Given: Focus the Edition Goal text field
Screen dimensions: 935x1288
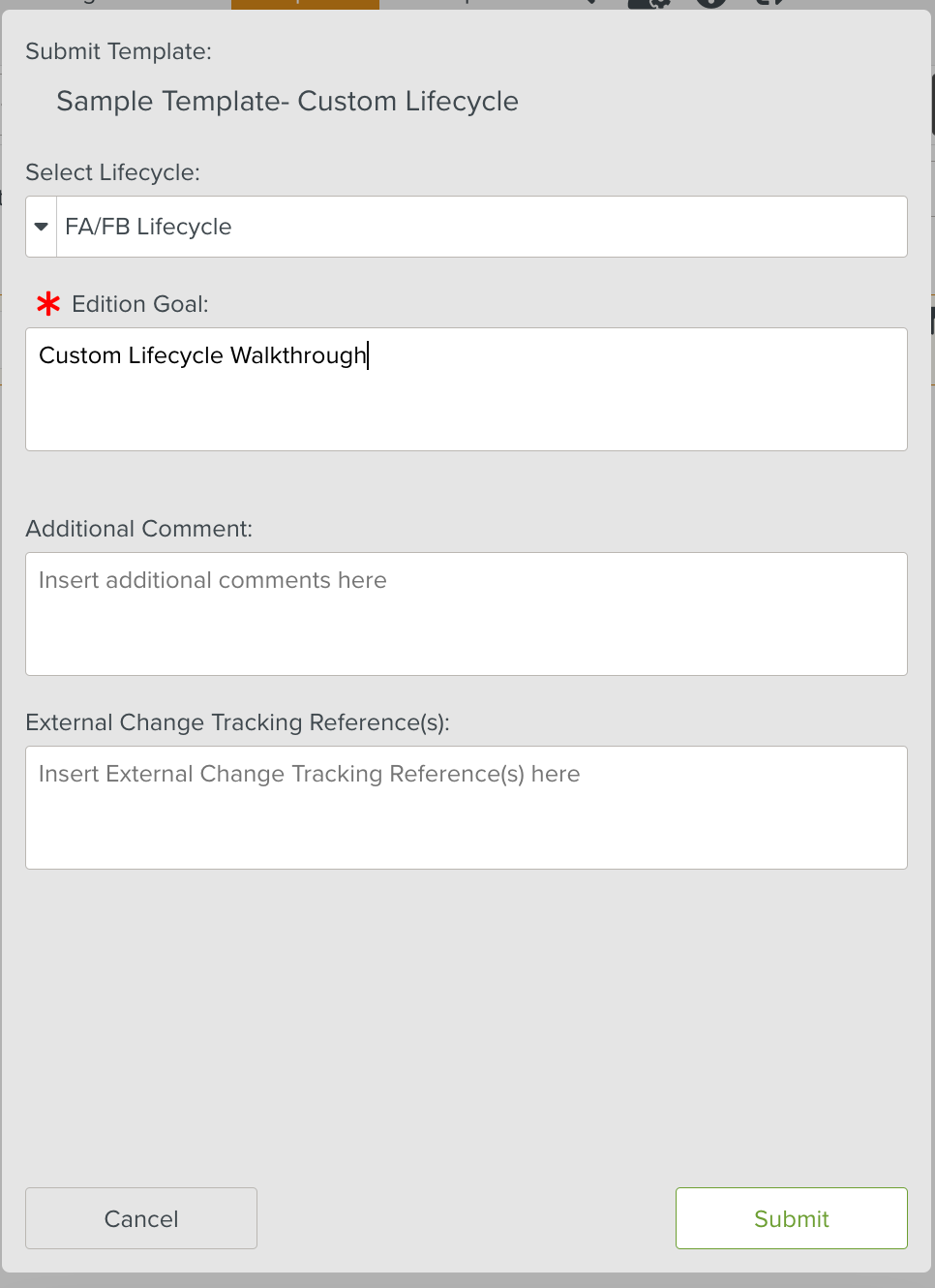Looking at the screenshot, I should pyautogui.click(x=466, y=388).
